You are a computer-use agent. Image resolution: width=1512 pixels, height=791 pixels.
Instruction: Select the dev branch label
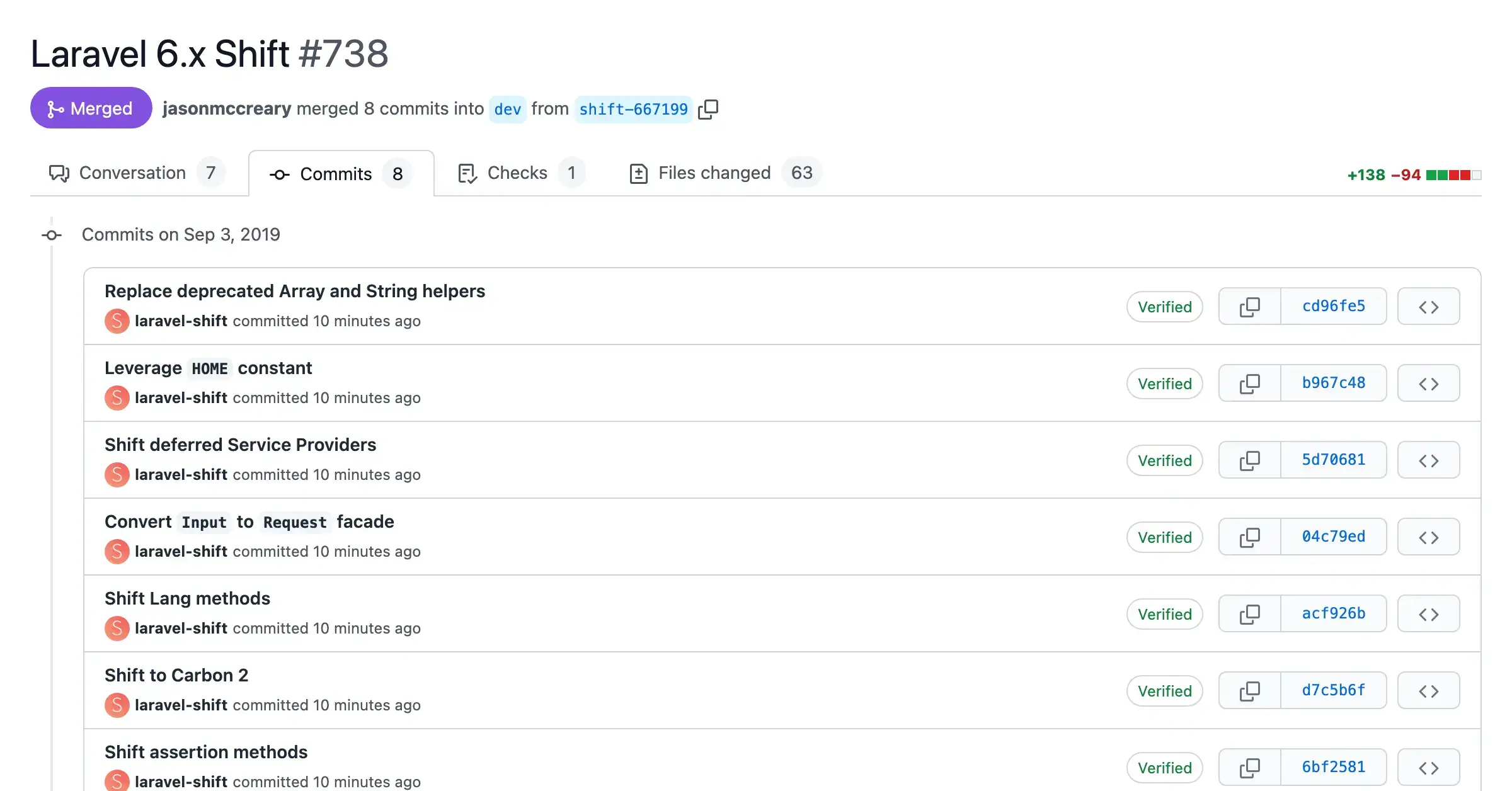coord(507,109)
